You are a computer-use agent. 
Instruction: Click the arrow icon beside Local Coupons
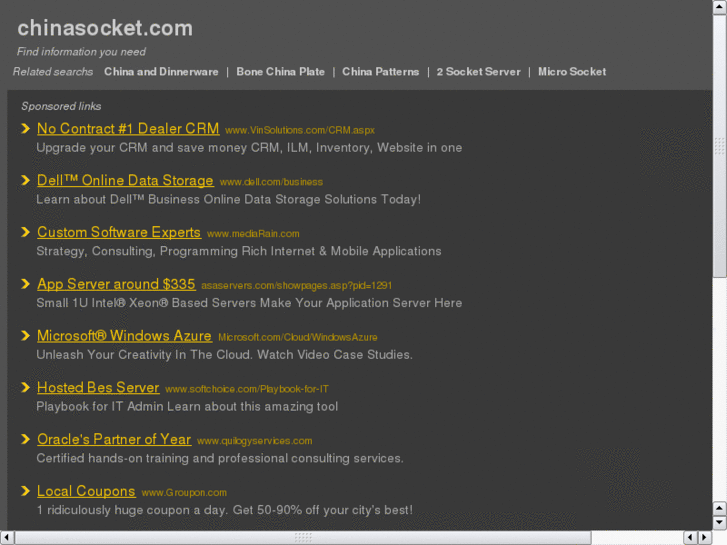tap(26, 491)
